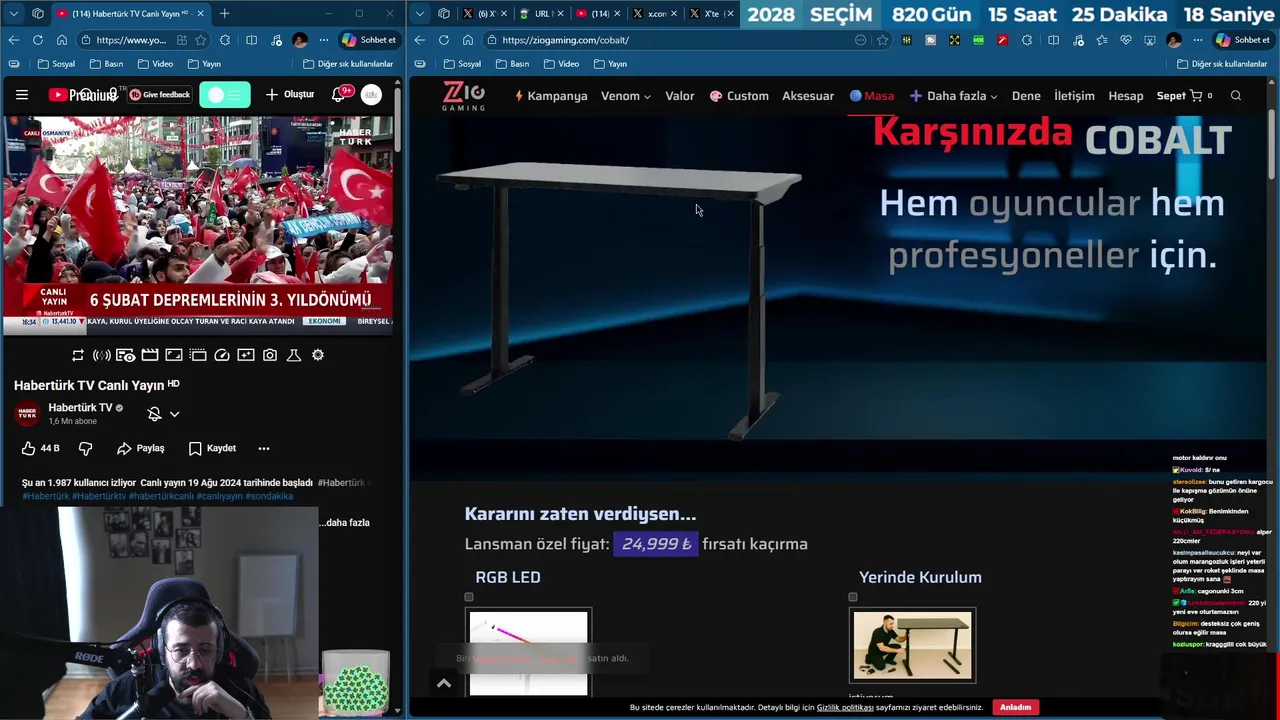Click the playback speed gauge icon
The image size is (1280, 720).
(x=222, y=355)
